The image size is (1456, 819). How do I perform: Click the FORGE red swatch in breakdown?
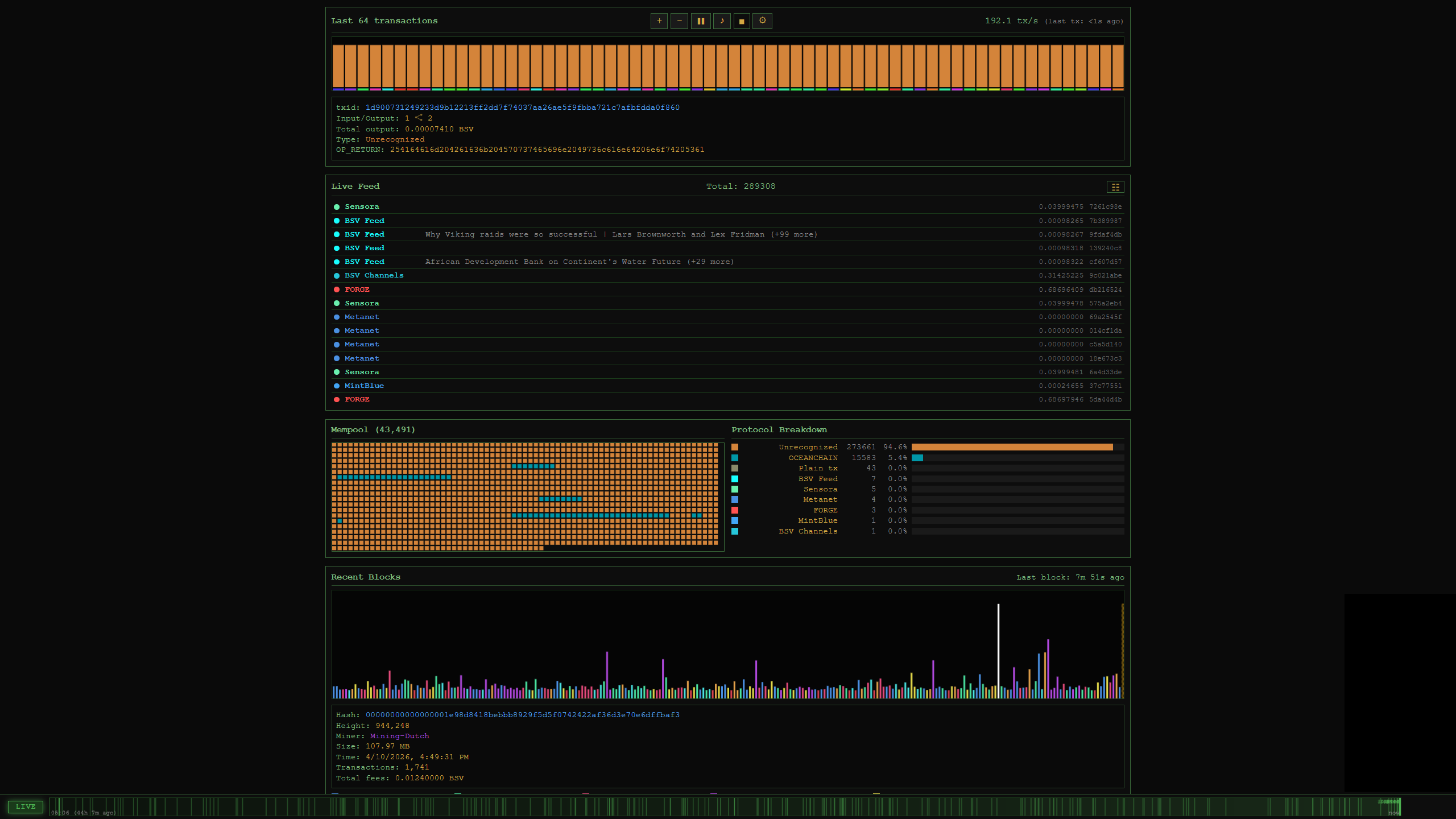click(735, 510)
